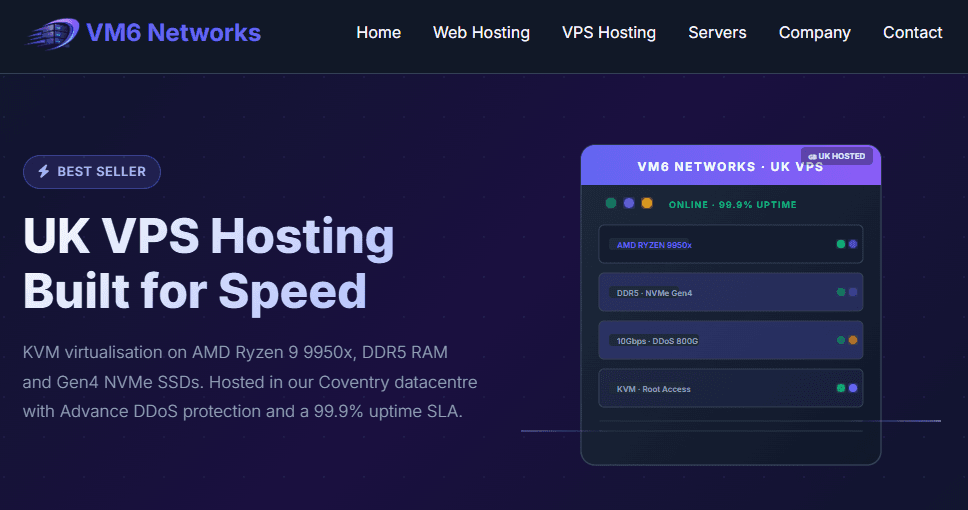Viewport: 968px width, 510px height.
Task: Click the purple indicator on the AMD RYZEN row
Action: point(853,244)
